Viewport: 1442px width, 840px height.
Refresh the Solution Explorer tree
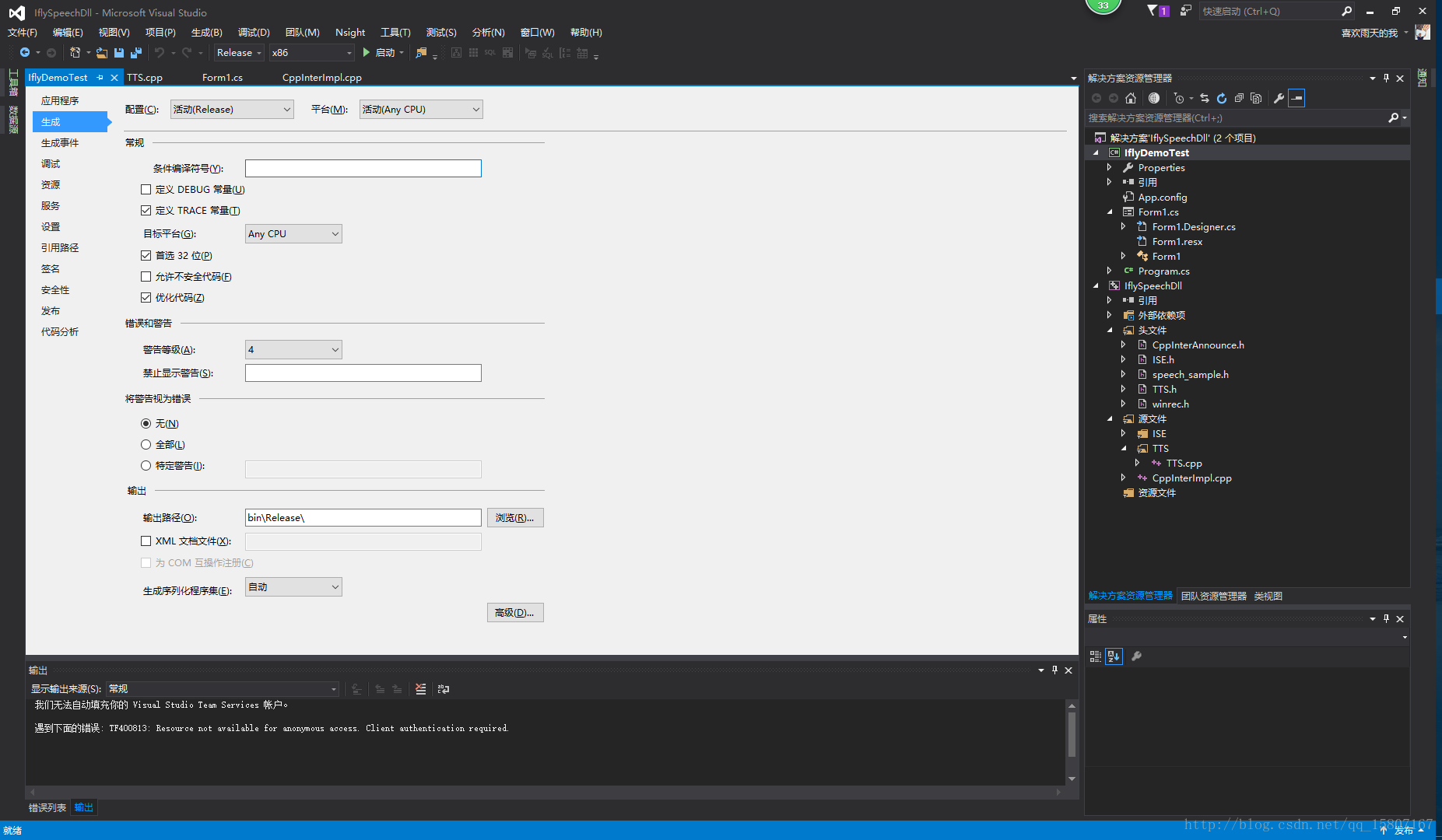coord(1222,98)
